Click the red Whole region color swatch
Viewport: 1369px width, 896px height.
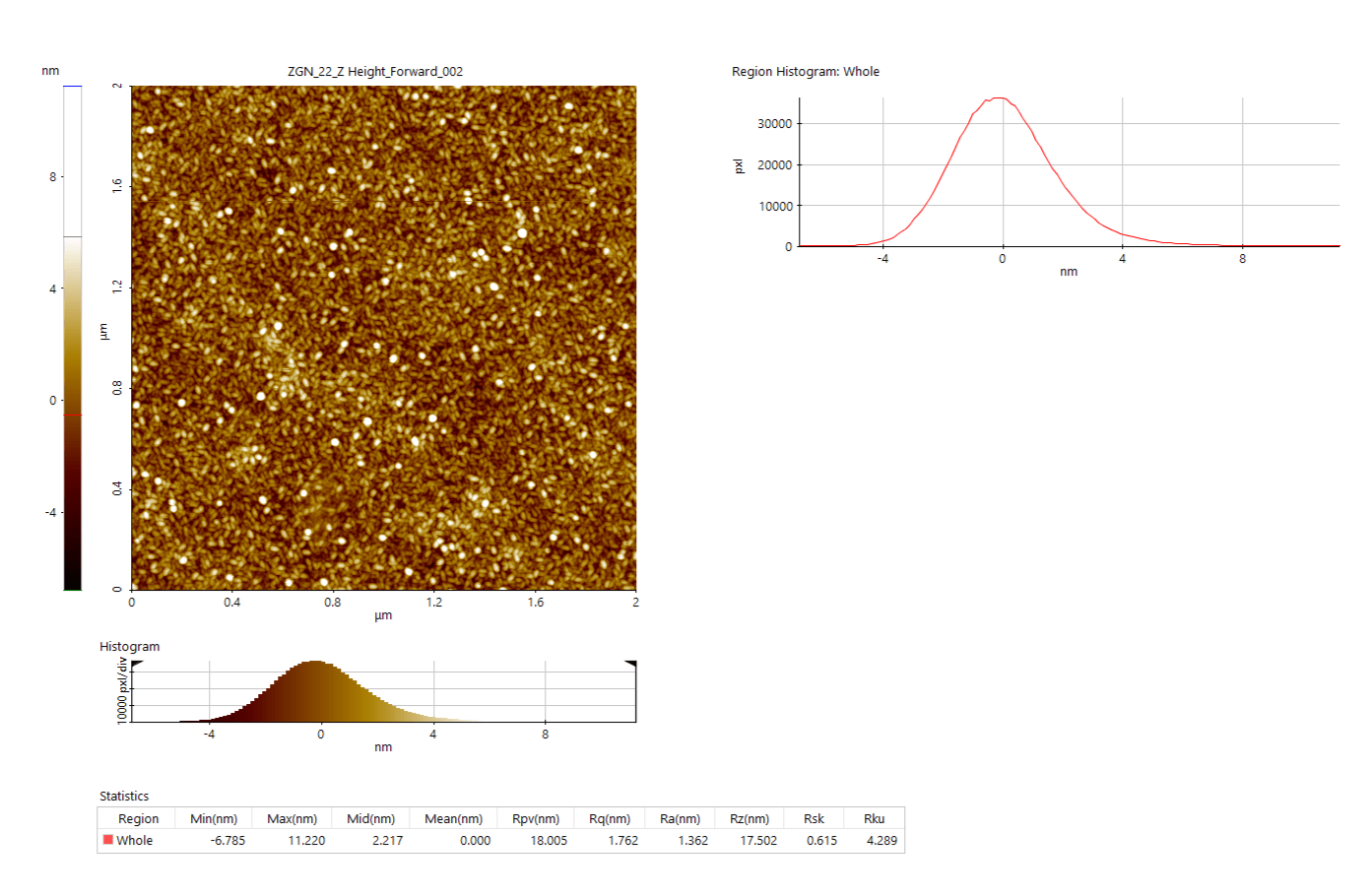(108, 840)
